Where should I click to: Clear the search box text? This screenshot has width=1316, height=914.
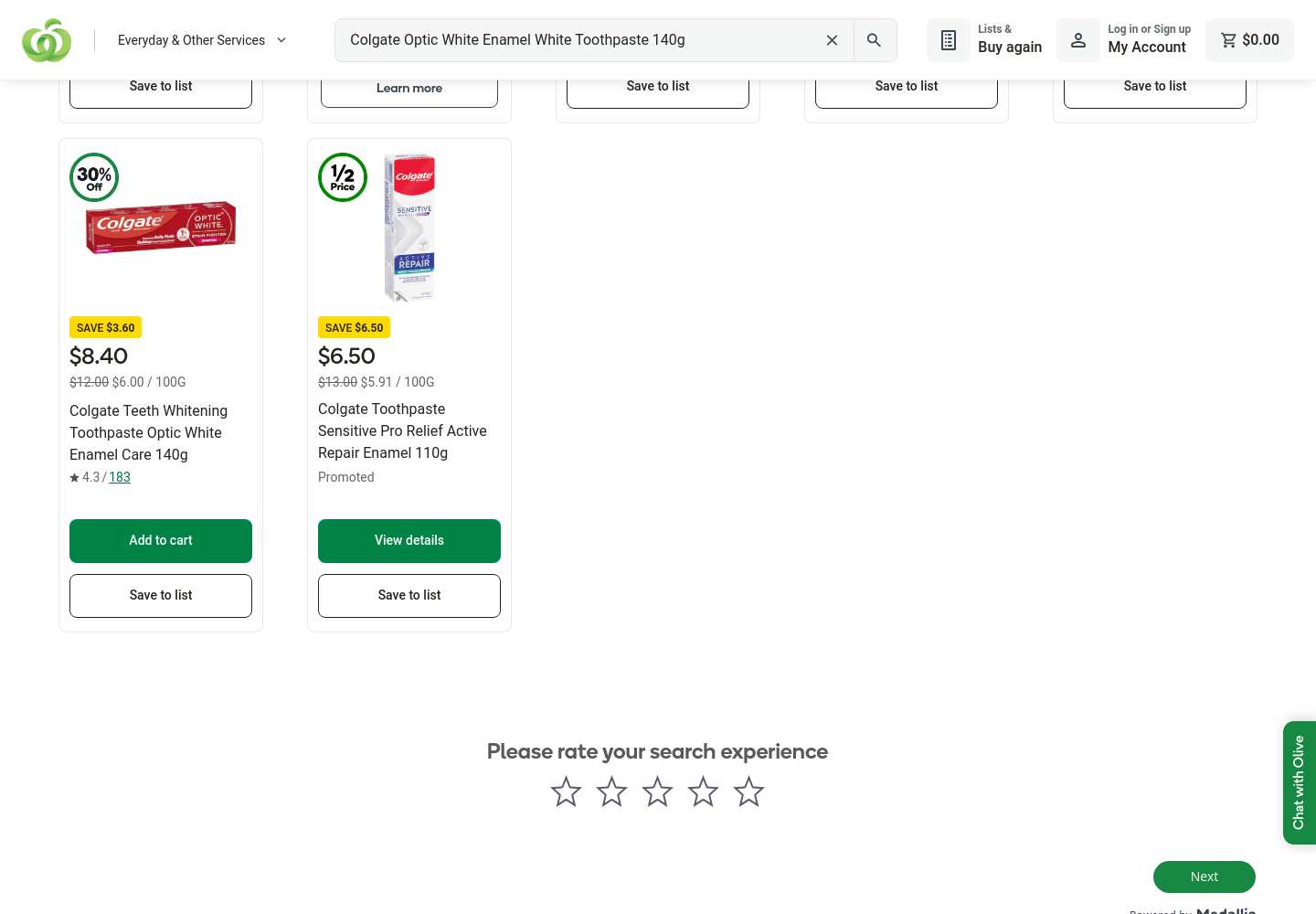click(832, 40)
